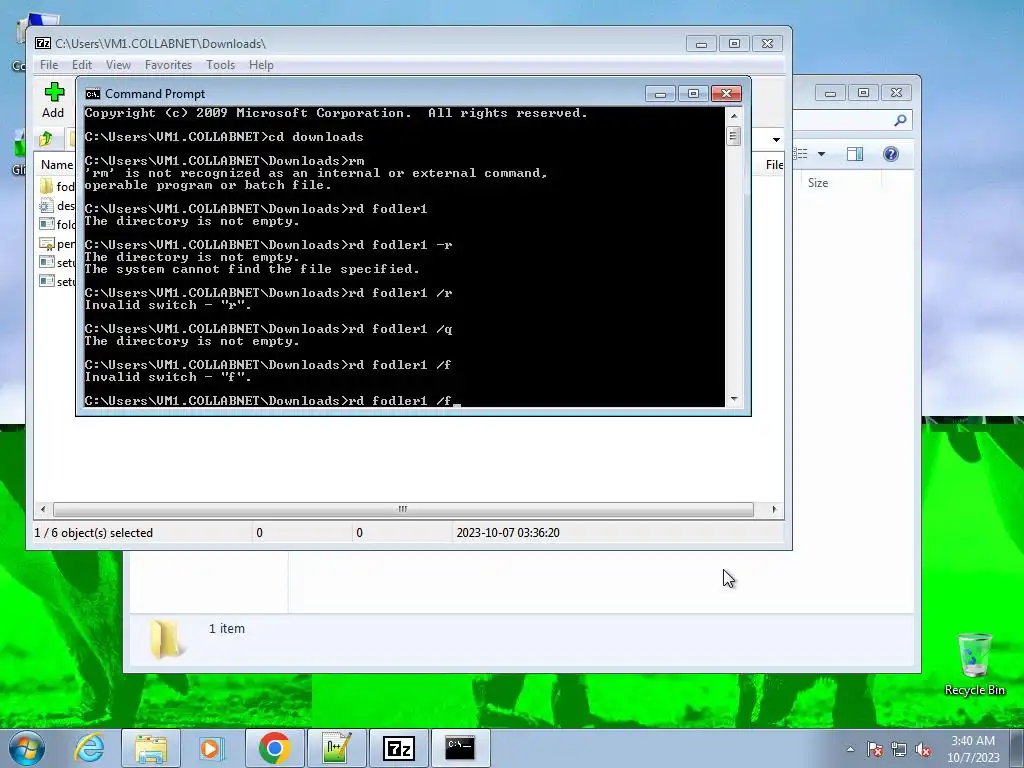1024x768 pixels.
Task: Click the taskbar clock showing 3:40 AM
Action: pos(973,748)
